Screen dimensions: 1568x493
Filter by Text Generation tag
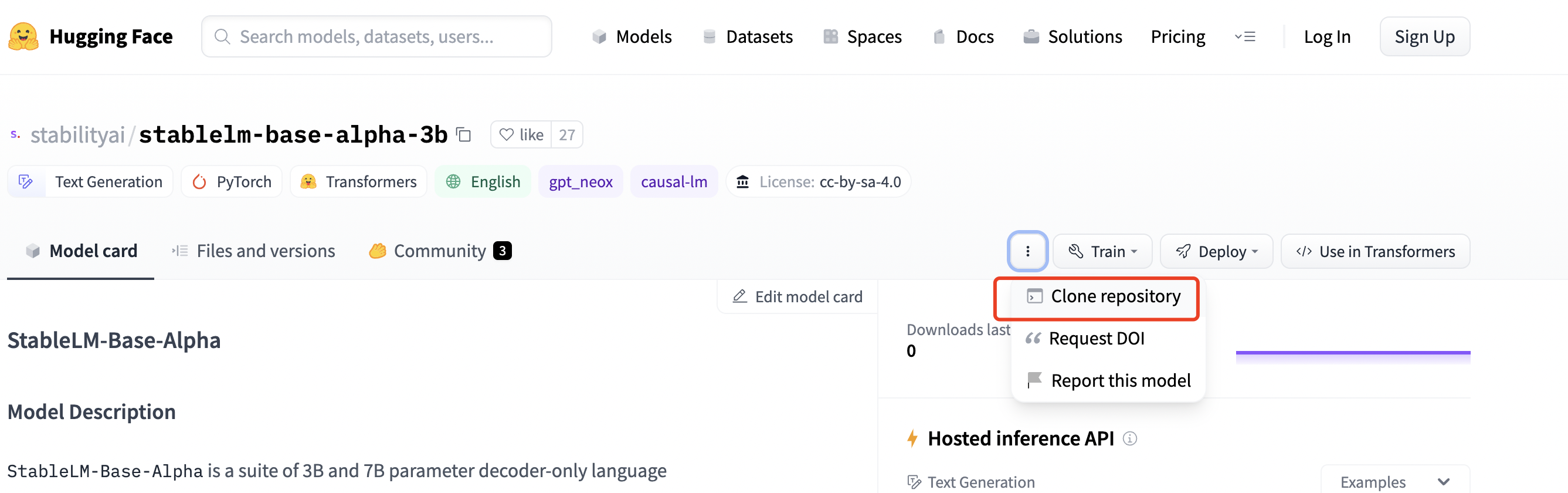tap(90, 181)
